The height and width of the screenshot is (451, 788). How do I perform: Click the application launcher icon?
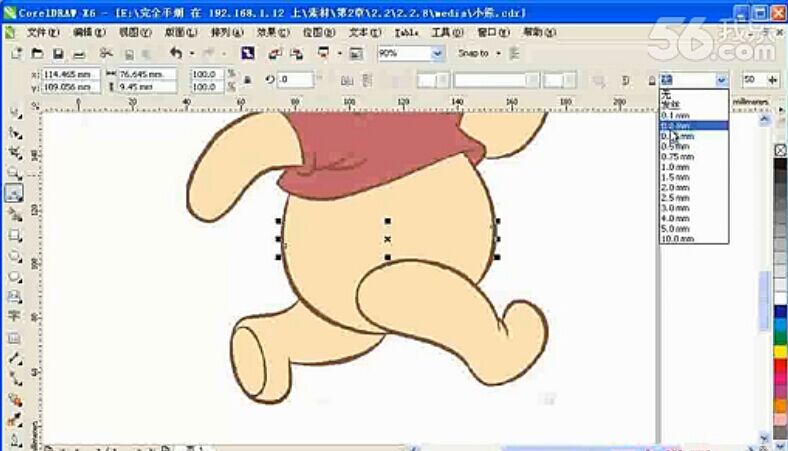[323, 53]
